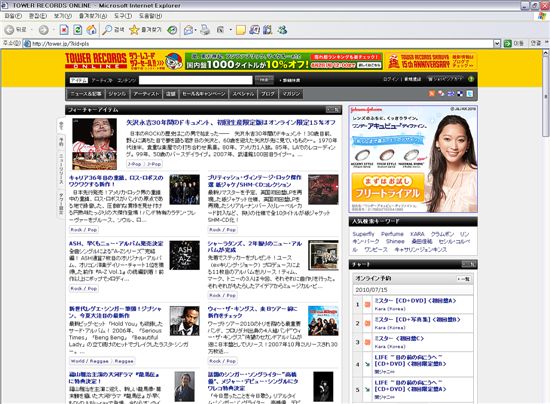Click the Print icon in toolbar
The width and height of the screenshot is (550, 404).
click(x=205, y=30)
